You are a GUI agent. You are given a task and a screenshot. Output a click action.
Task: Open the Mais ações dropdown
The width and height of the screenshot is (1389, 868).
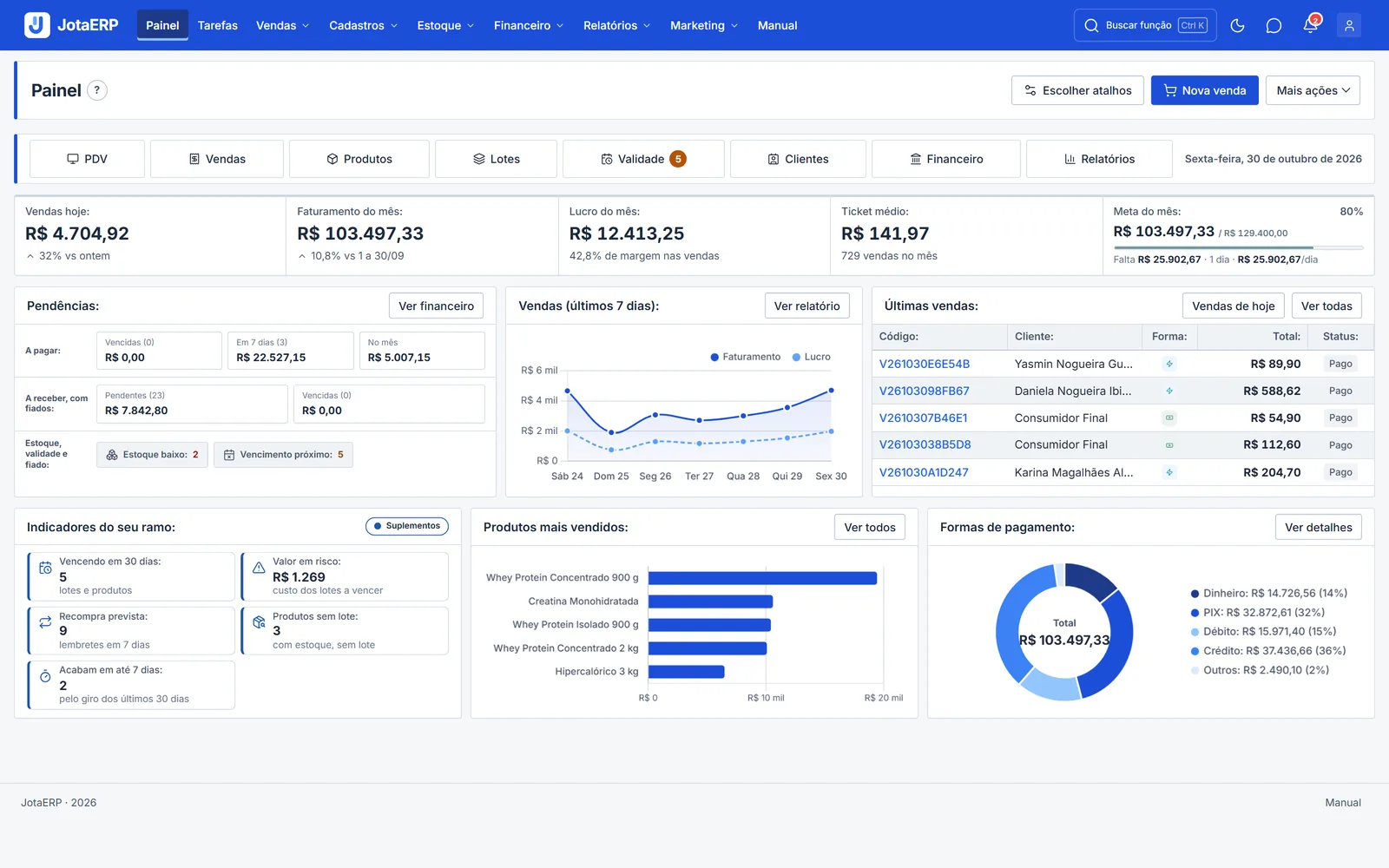(x=1313, y=90)
